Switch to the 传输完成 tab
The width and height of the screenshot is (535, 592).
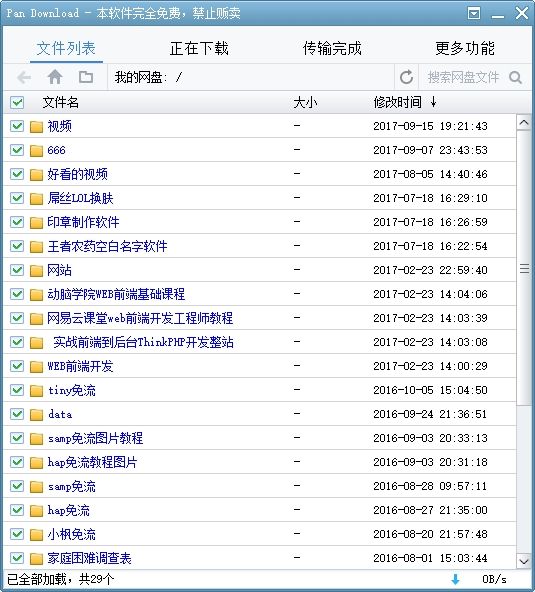[332, 48]
